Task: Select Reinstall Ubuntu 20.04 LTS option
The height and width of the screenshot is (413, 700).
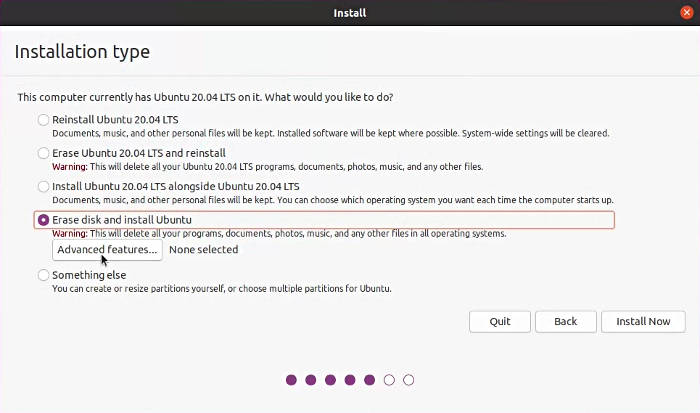Action: (x=43, y=120)
